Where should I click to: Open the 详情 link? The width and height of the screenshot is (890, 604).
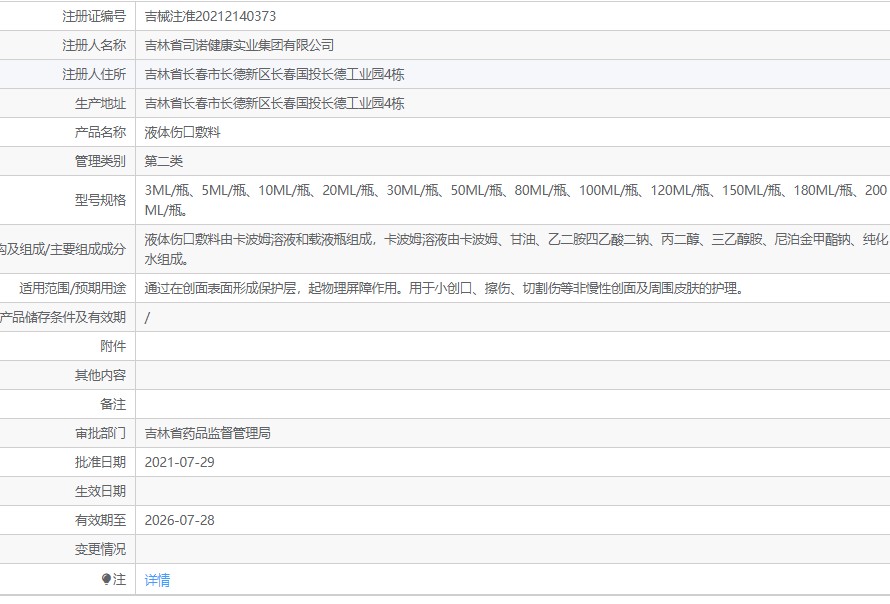click(157, 580)
